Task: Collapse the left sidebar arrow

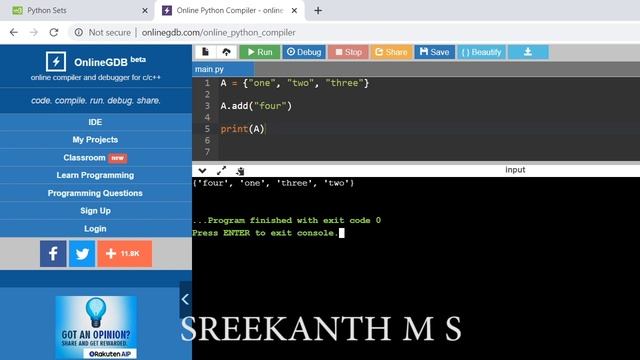Action: click(185, 299)
